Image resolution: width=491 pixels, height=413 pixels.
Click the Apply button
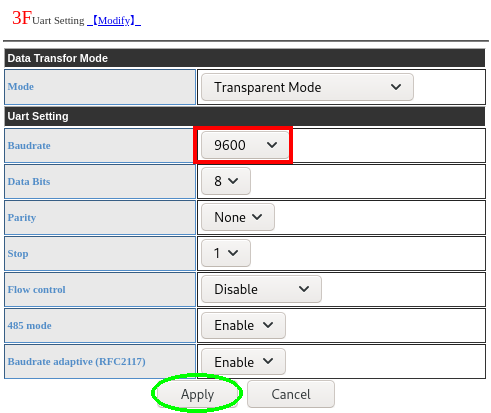(x=197, y=394)
